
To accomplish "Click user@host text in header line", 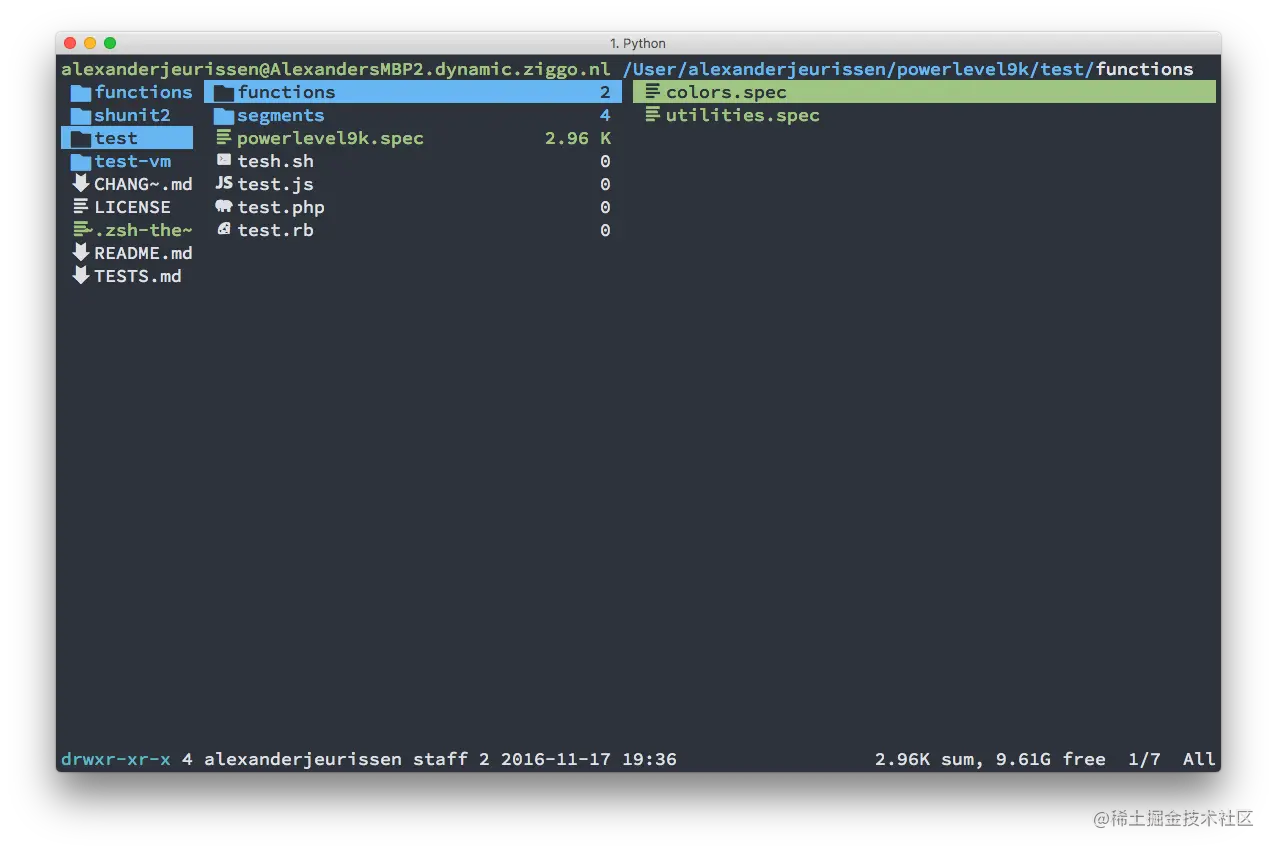I will click(336, 69).
